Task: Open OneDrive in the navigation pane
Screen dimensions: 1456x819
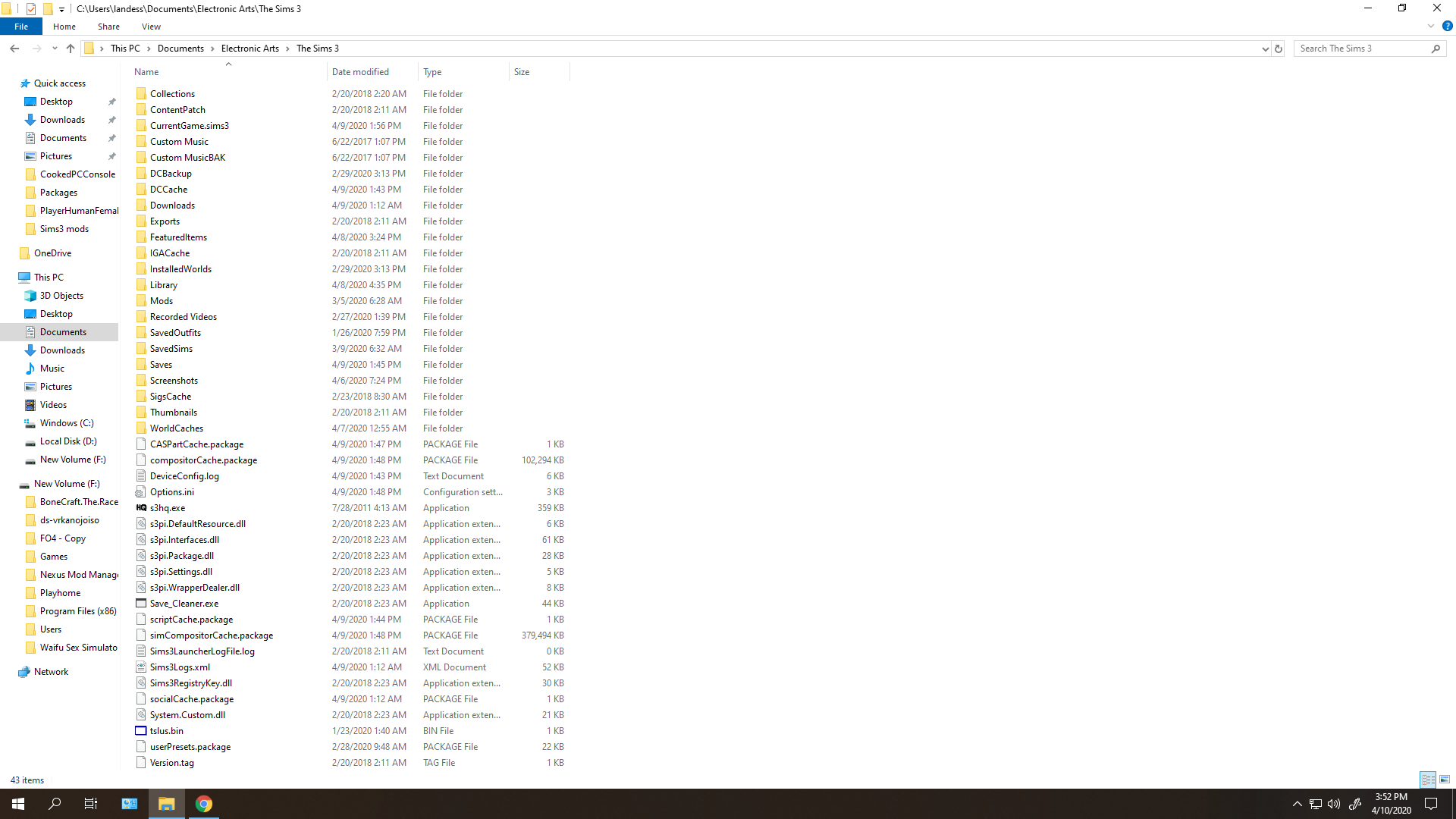Action: 52,253
